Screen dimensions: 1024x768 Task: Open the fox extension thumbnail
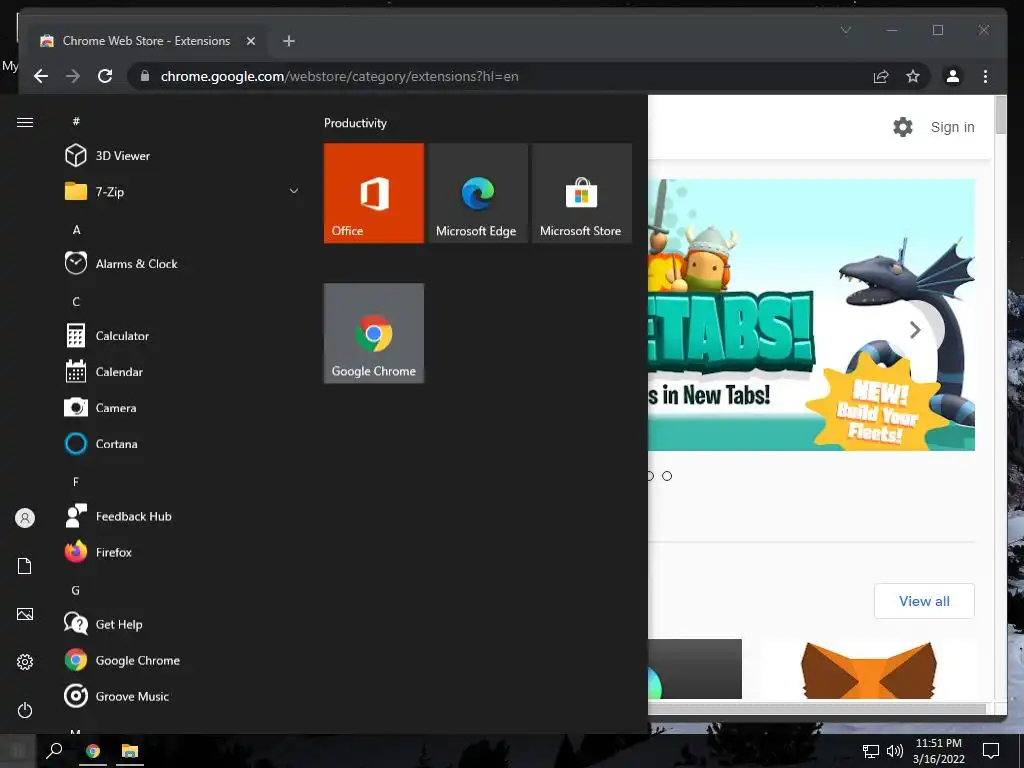[868, 669]
